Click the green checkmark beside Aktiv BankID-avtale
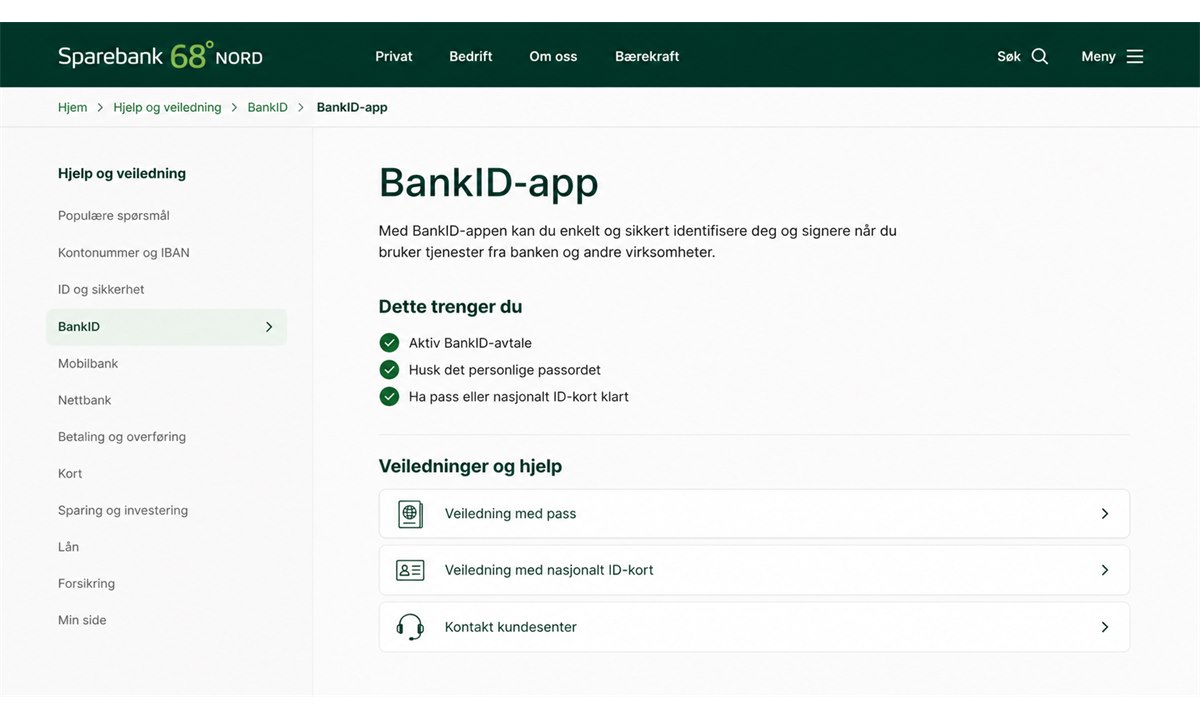This screenshot has width=1200, height=720. click(389, 343)
